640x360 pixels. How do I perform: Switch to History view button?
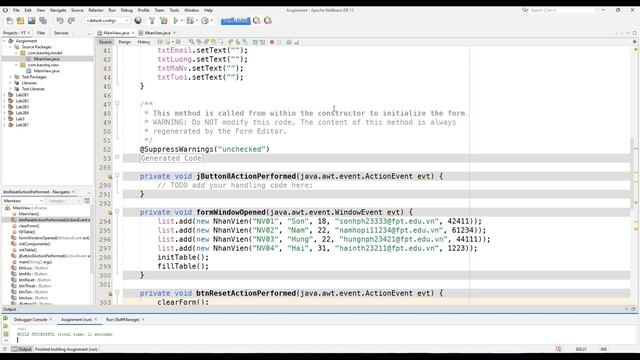(x=144, y=42)
